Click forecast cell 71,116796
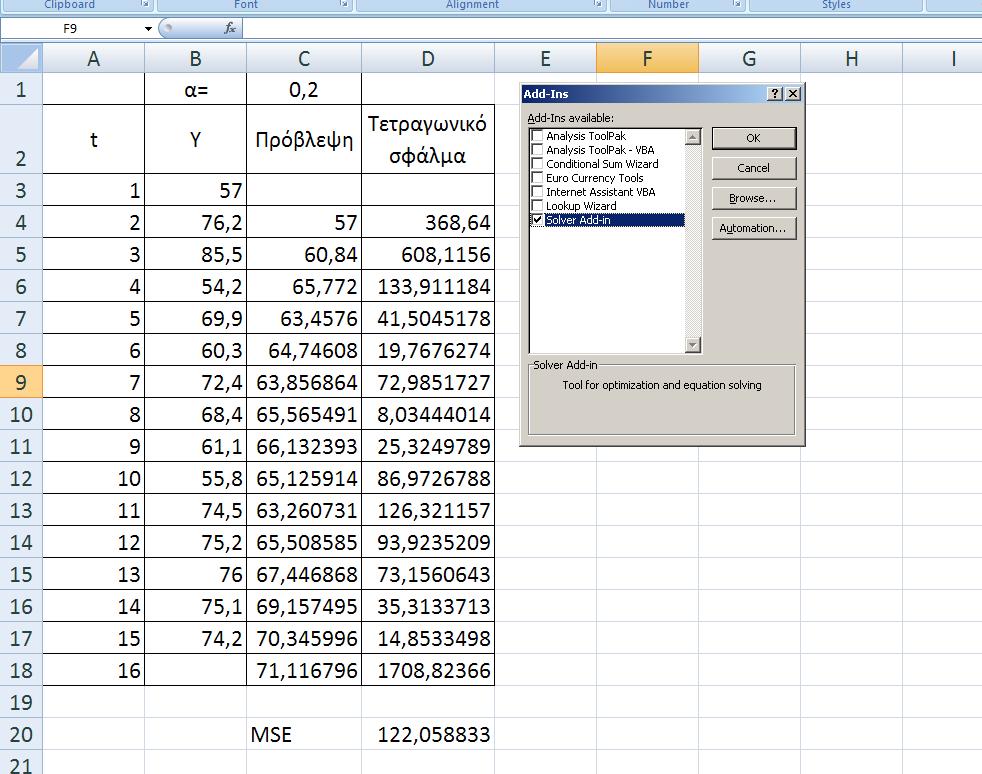982x774 pixels. click(304, 670)
